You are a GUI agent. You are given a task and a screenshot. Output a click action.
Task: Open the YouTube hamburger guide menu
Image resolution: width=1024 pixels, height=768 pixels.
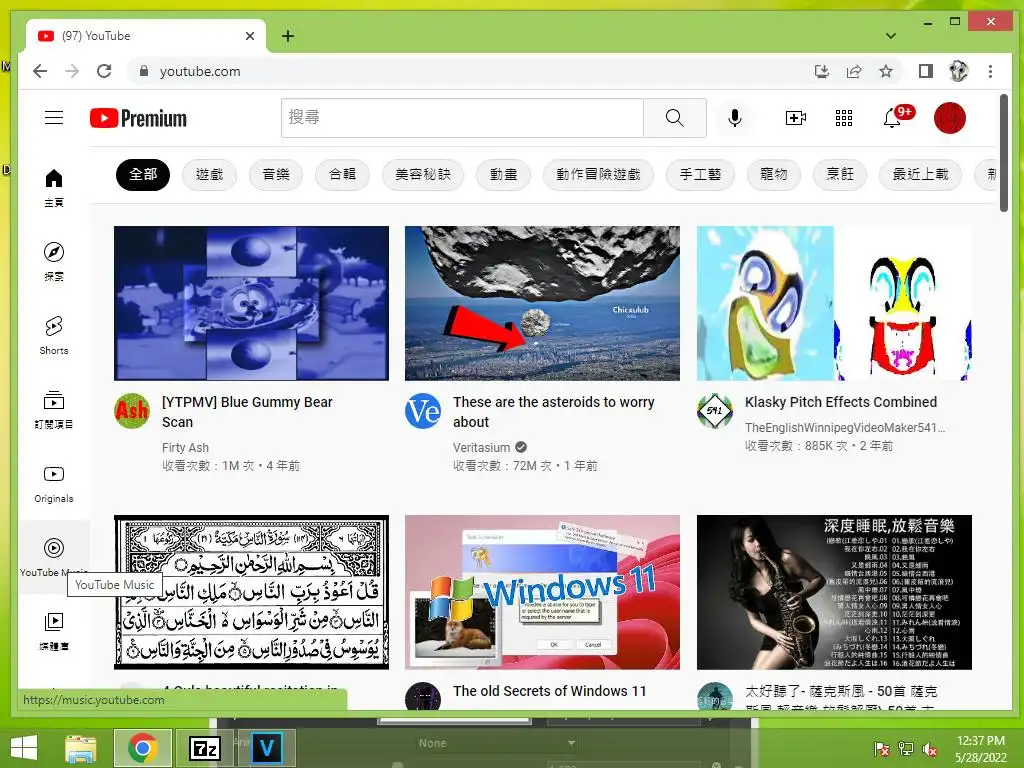[x=54, y=118]
